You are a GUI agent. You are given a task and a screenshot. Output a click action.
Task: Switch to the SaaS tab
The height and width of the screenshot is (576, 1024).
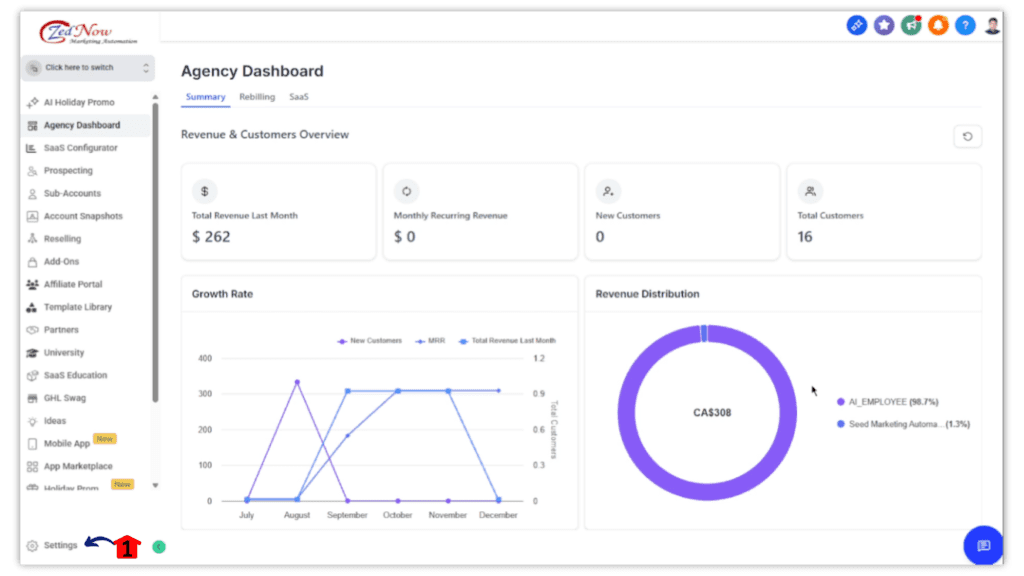(299, 97)
